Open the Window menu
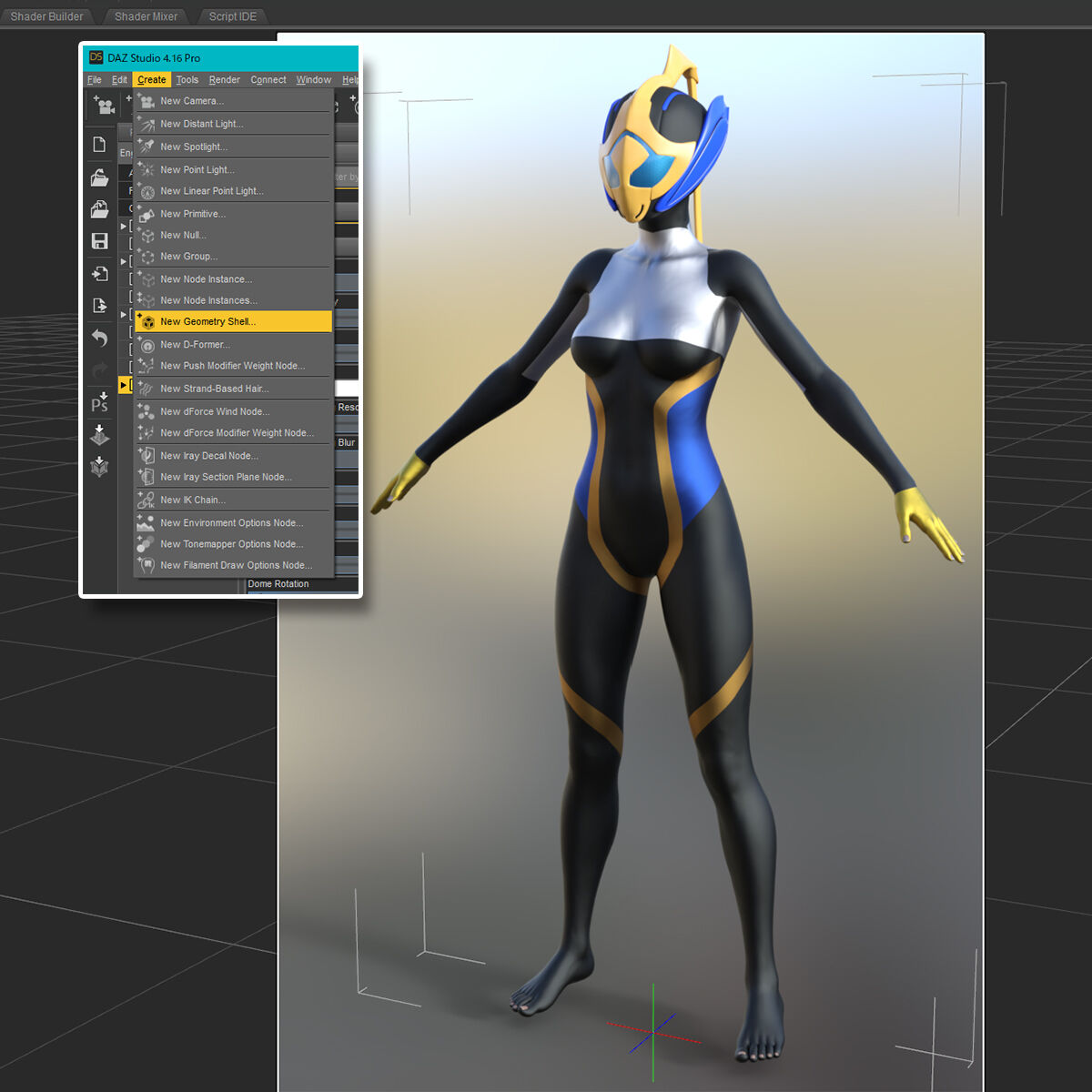 (x=313, y=79)
